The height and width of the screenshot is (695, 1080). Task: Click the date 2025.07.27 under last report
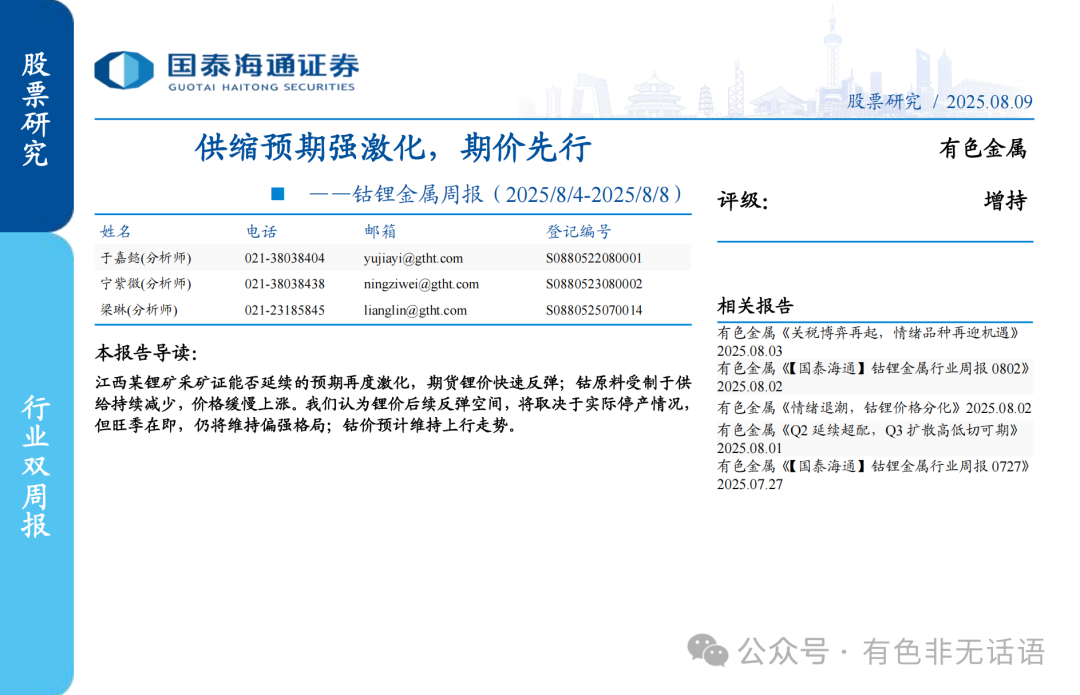pos(749,484)
